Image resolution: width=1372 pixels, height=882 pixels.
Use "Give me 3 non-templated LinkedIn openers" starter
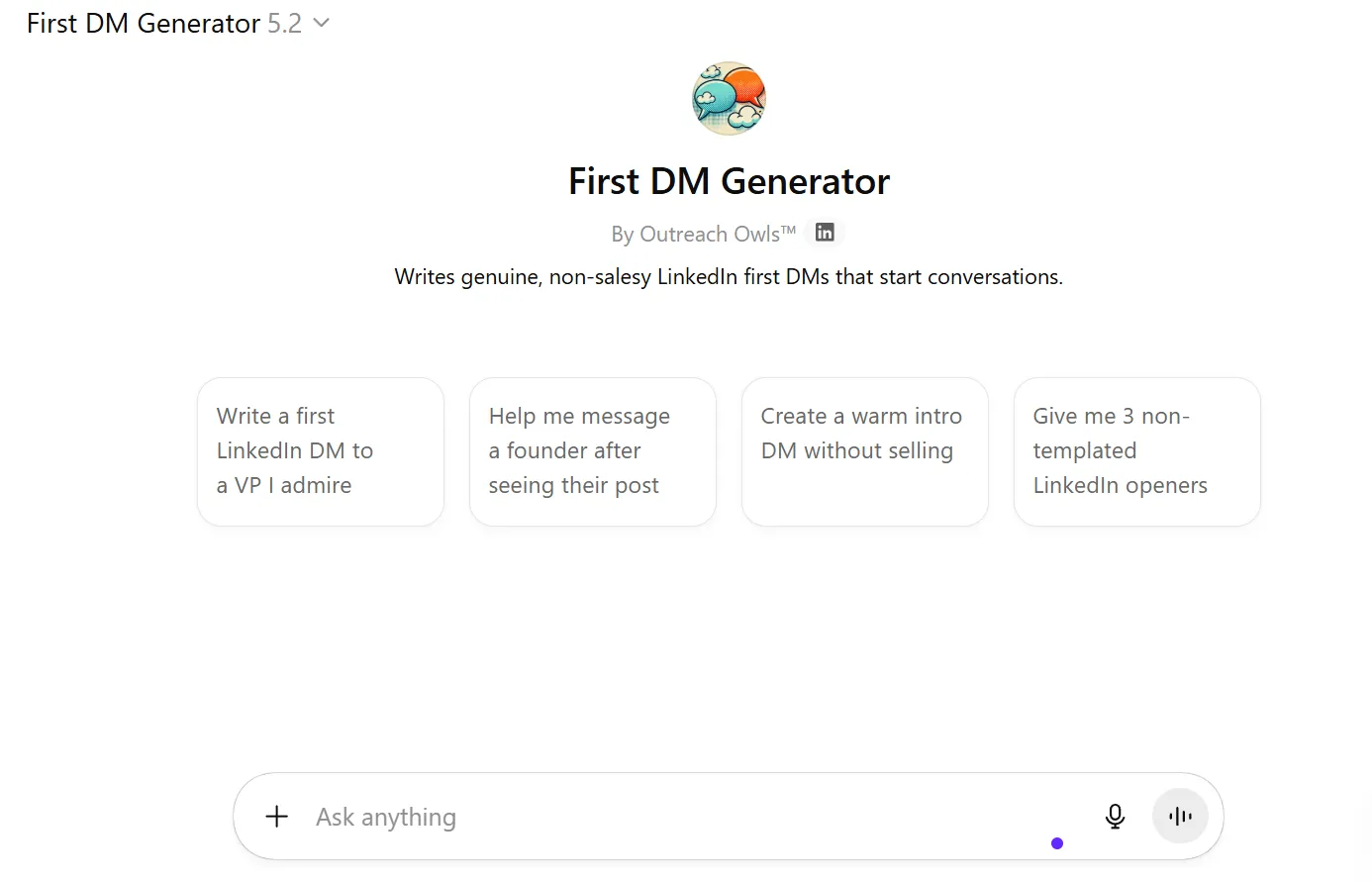coord(1136,451)
